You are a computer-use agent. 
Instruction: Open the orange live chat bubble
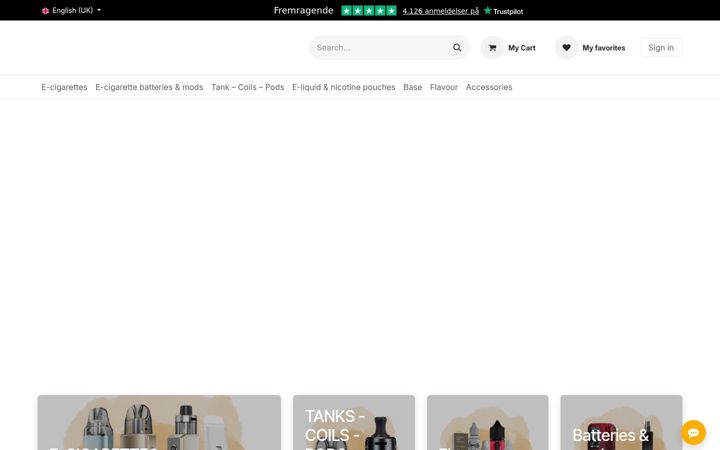[x=693, y=433]
